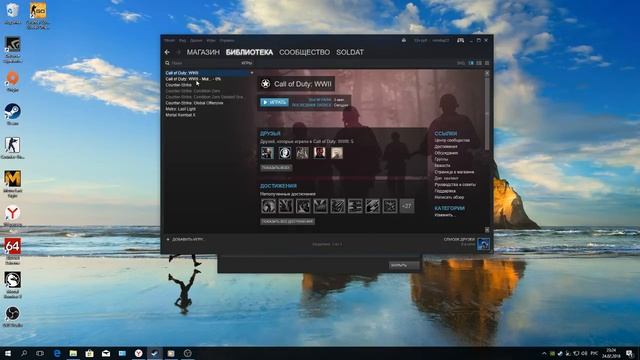This screenshot has height=360, width=640.
Task: Open Microsoft Edge from the taskbar
Action: [57, 353]
